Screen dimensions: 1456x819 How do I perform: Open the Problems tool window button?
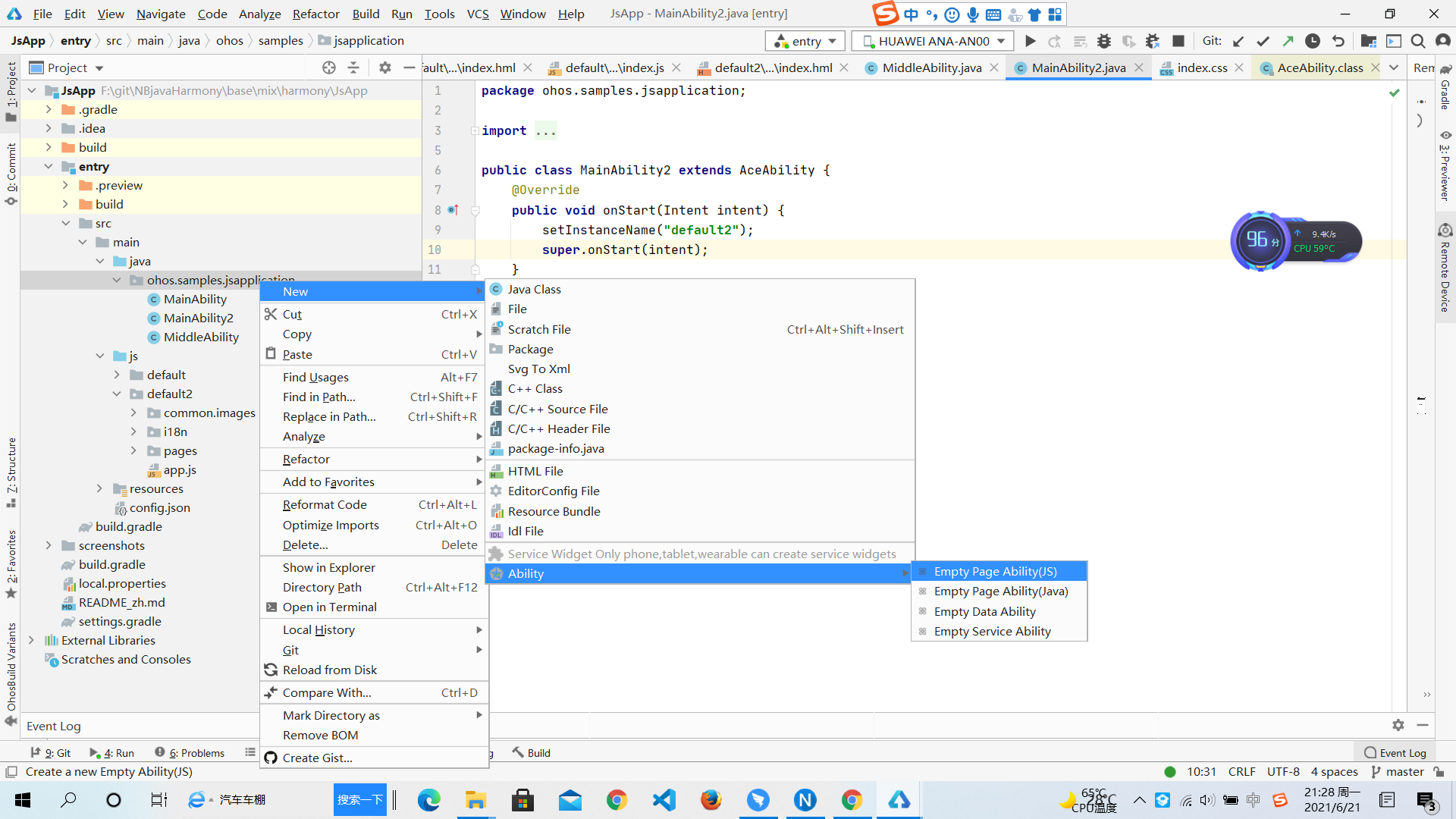click(x=190, y=752)
